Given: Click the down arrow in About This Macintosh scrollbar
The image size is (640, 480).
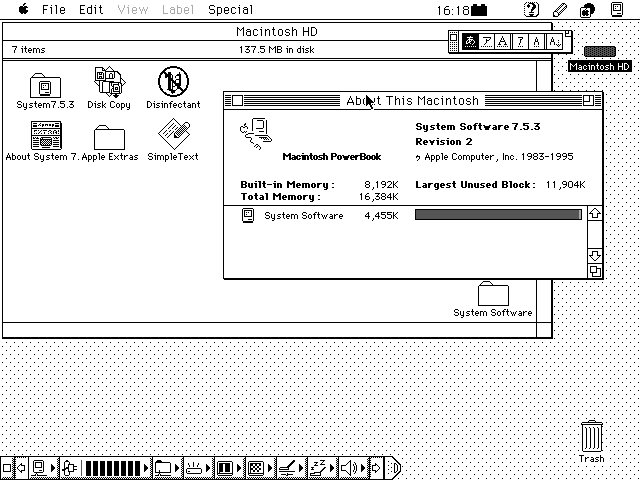Looking at the screenshot, I should tap(595, 256).
